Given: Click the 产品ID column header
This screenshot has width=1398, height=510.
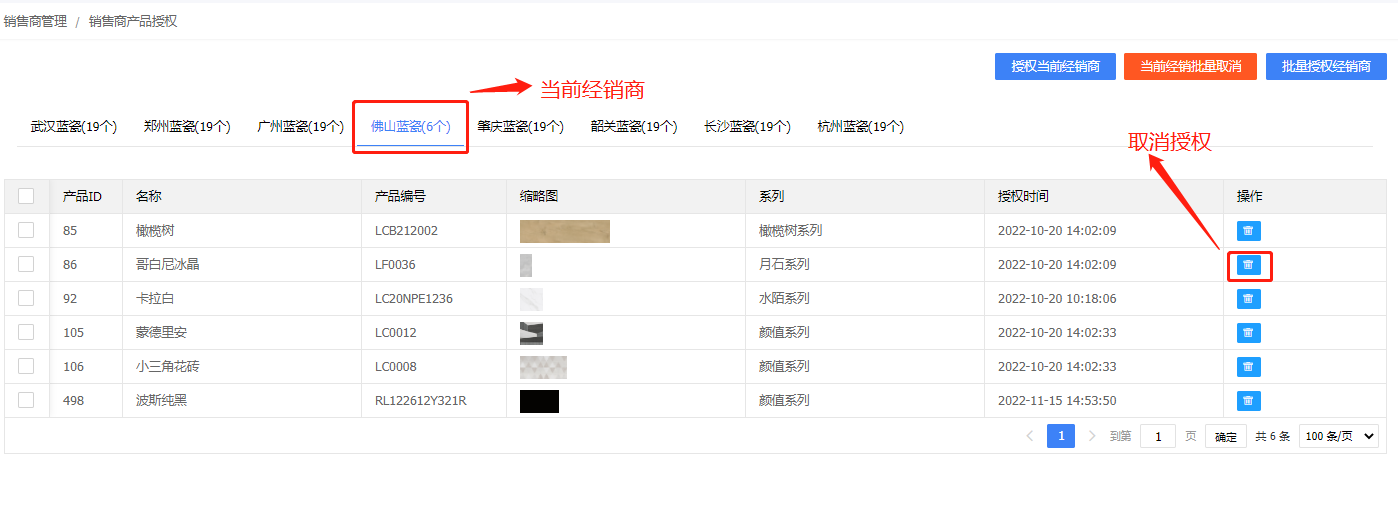Looking at the screenshot, I should (x=82, y=197).
